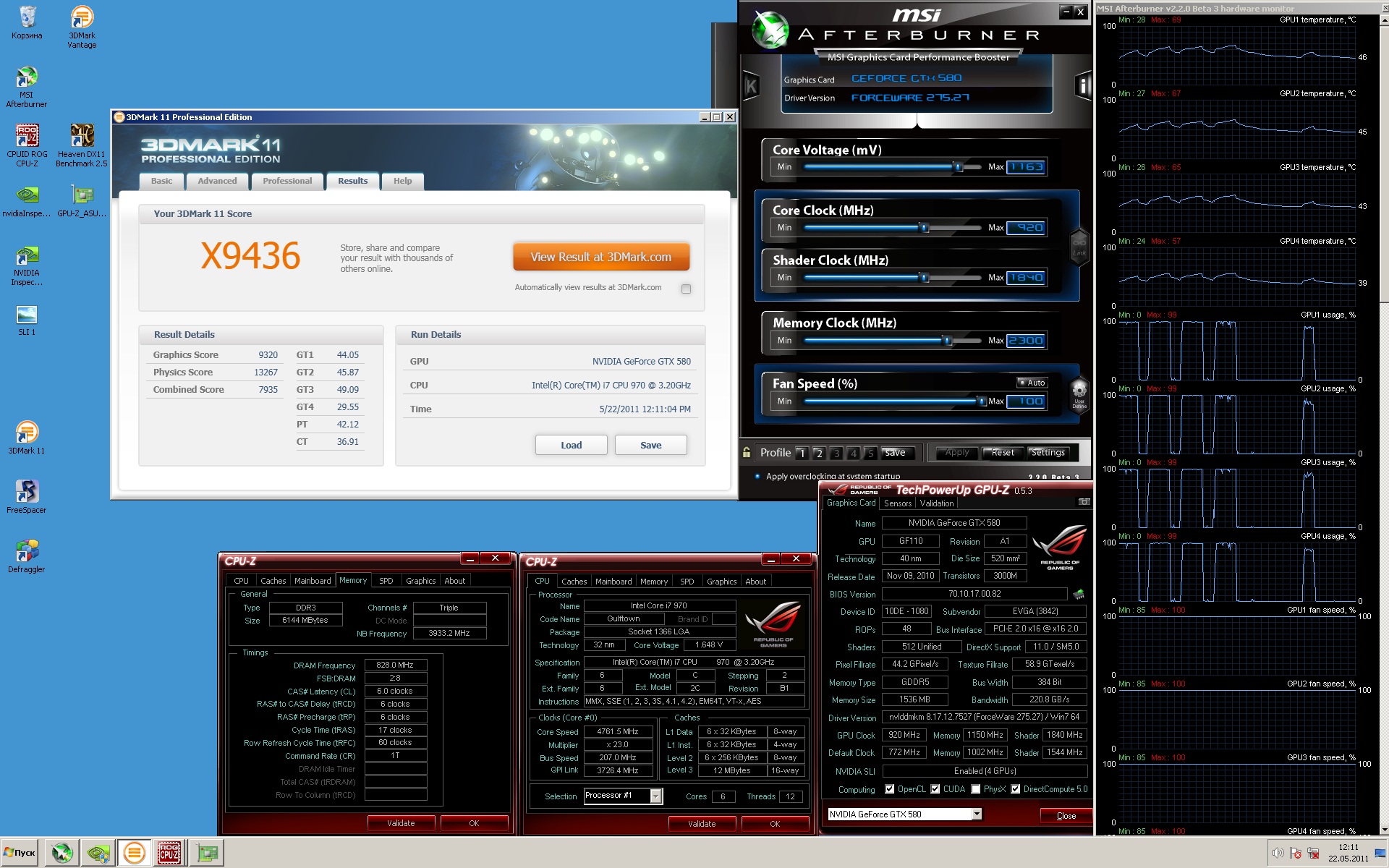Click Afterburner profile save button
Image resolution: width=1389 pixels, height=868 pixels.
[x=895, y=453]
